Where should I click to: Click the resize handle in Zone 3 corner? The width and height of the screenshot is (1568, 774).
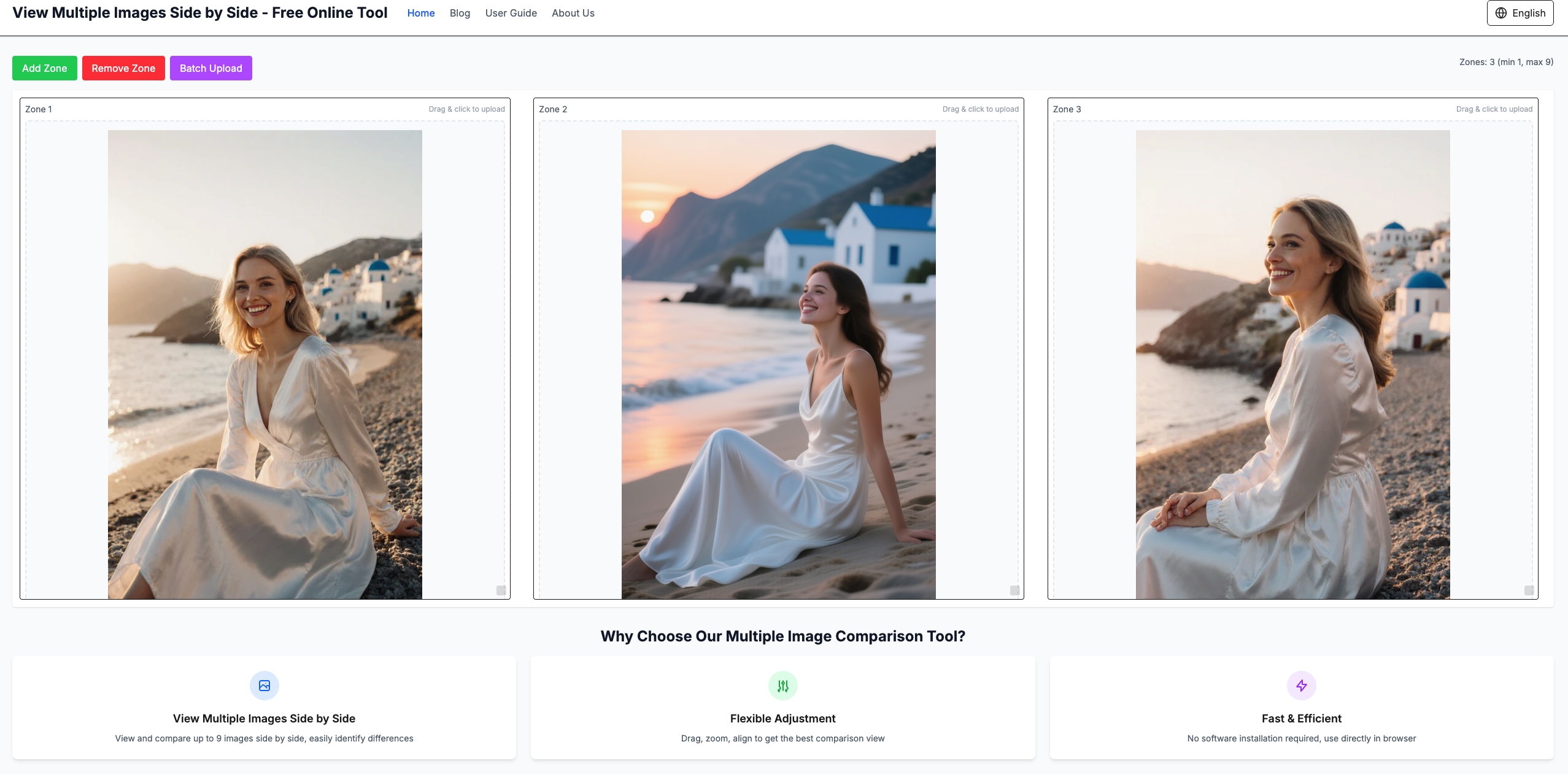(1527, 590)
